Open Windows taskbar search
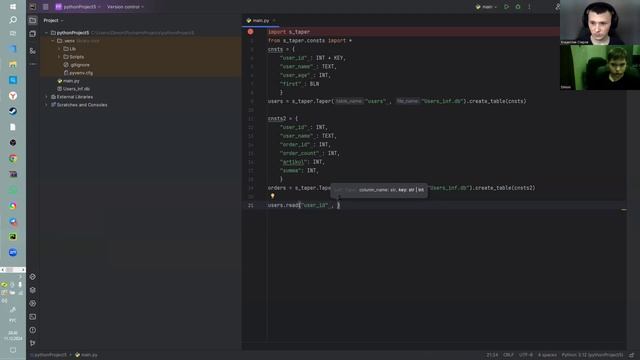The width and height of the screenshot is (640, 360). (x=13, y=20)
